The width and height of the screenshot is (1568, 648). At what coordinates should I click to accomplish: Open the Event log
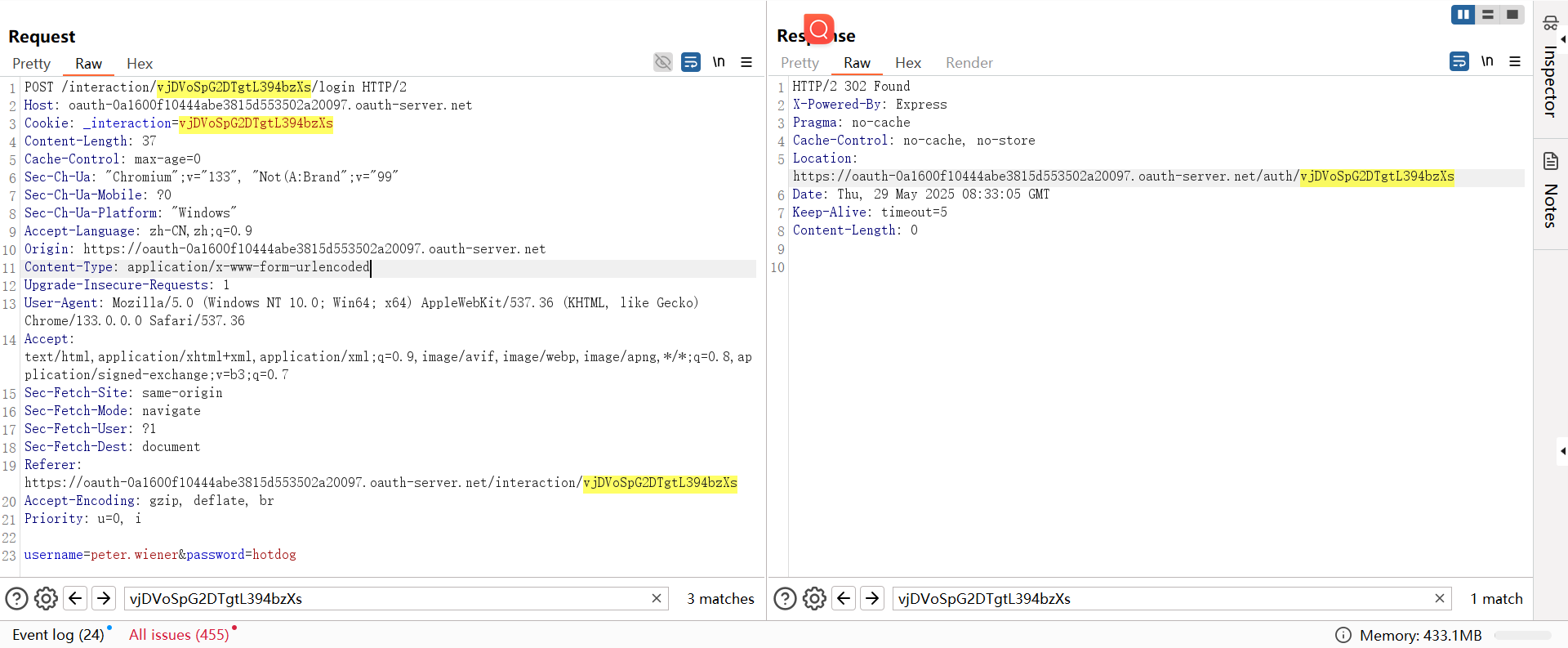click(x=58, y=635)
